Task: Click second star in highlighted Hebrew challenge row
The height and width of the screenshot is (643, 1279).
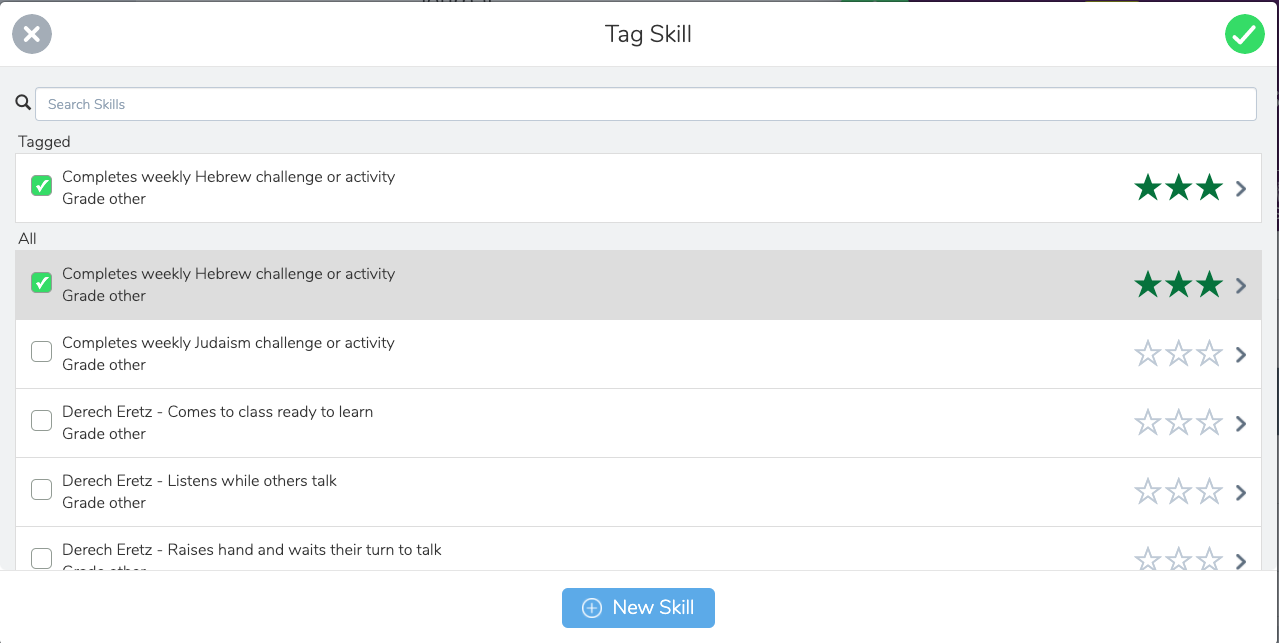Action: 1178,285
